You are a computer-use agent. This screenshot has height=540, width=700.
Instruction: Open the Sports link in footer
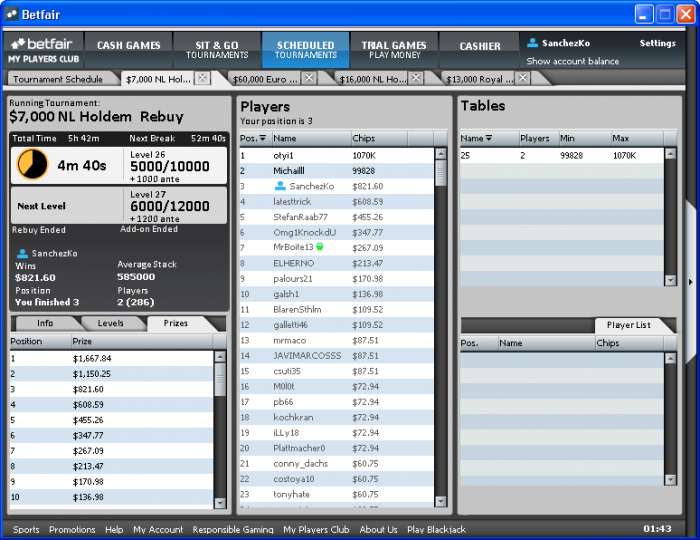coord(26,530)
